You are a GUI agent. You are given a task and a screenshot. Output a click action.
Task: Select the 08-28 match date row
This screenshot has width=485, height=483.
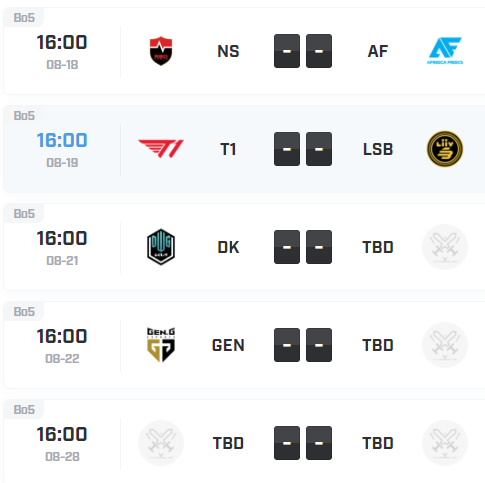click(242, 441)
